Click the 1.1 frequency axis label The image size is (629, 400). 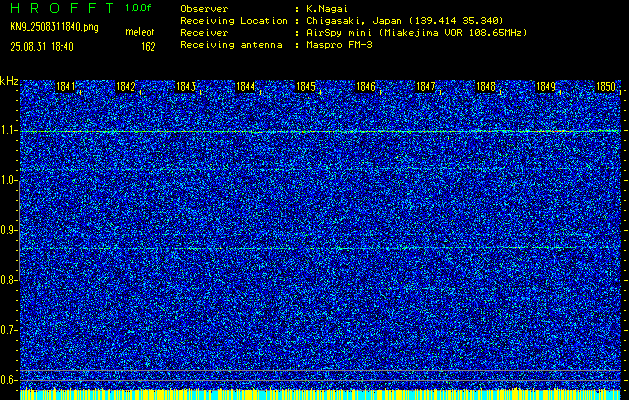point(8,131)
